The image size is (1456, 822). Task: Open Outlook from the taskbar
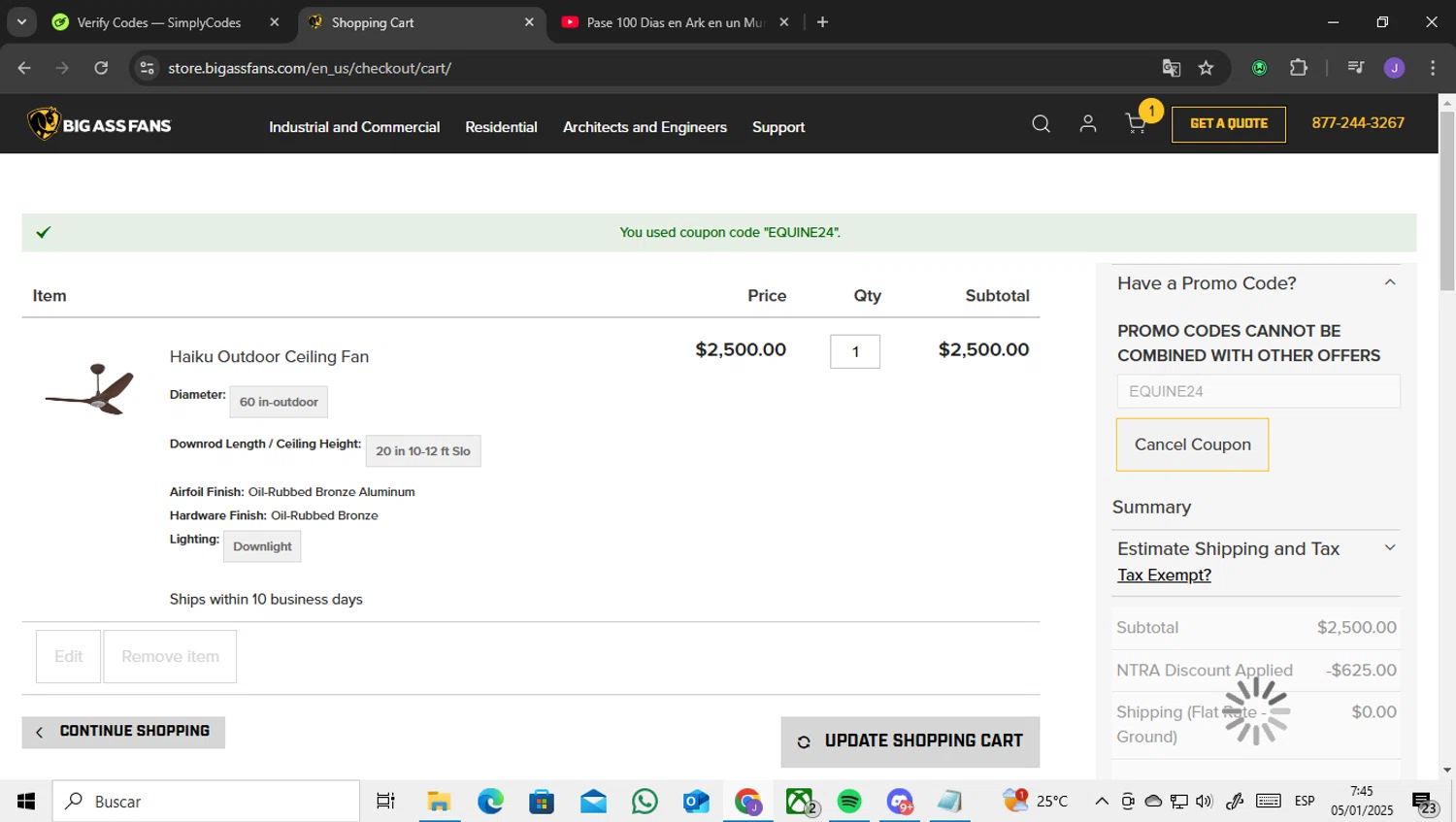[696, 802]
